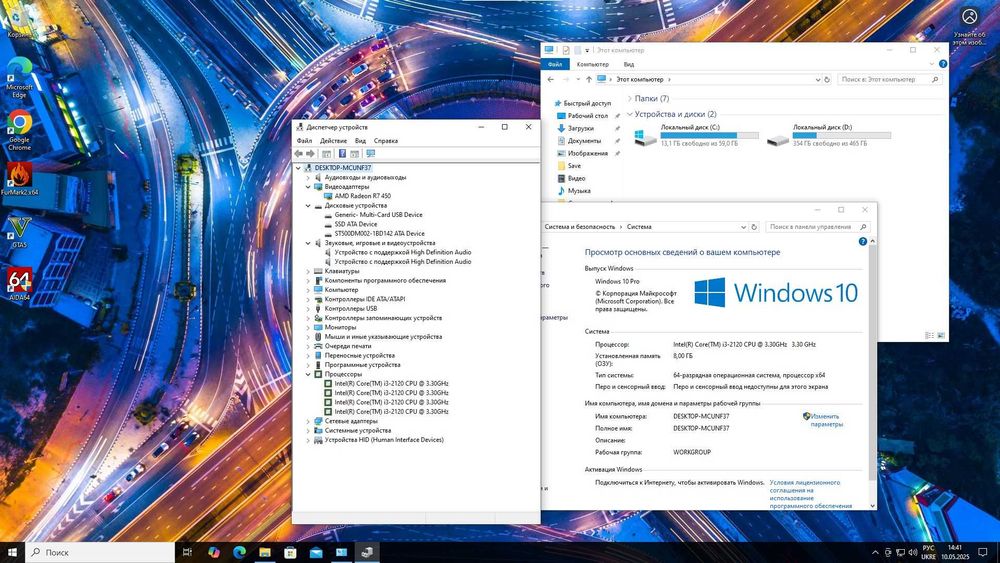The image size is (1000, 563).
Task: Expand the Клавиатуры device category
Action: [x=308, y=271]
